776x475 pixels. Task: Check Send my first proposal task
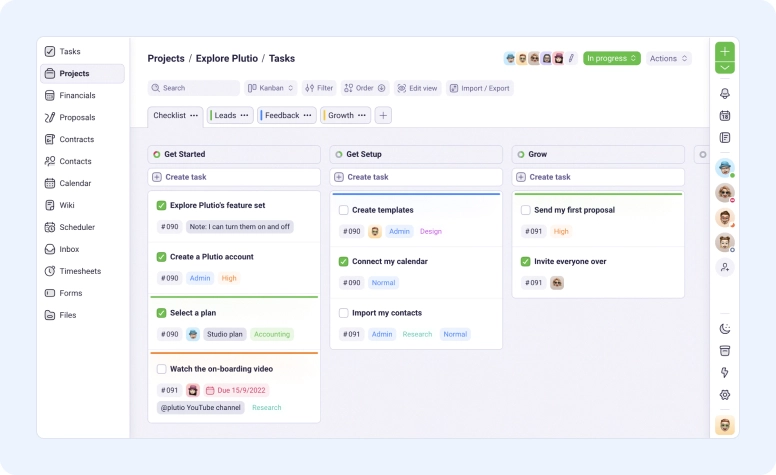coord(526,210)
